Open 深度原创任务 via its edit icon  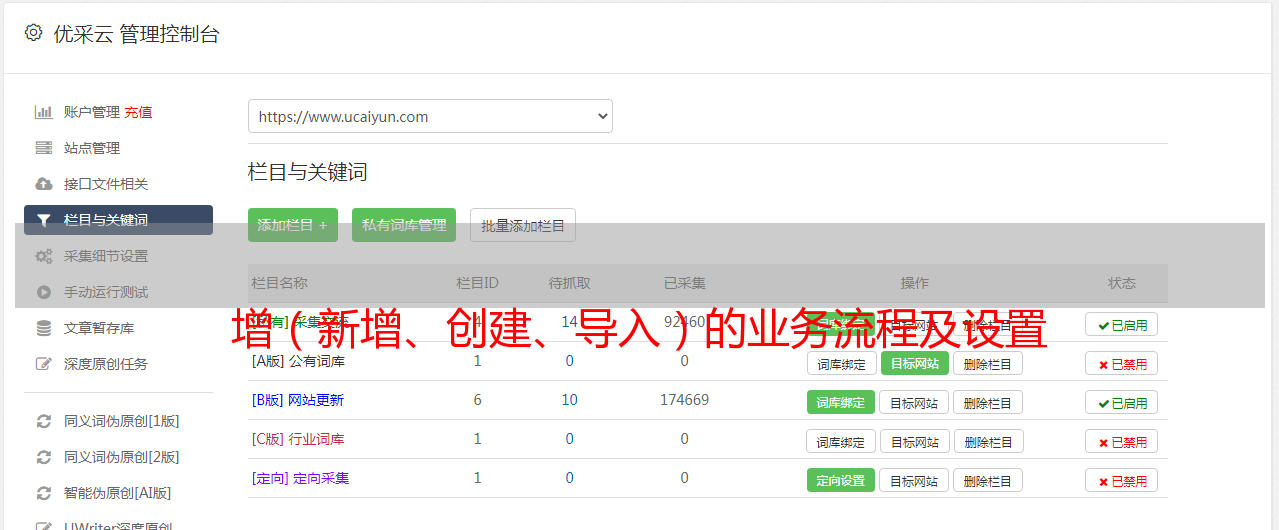click(x=43, y=364)
